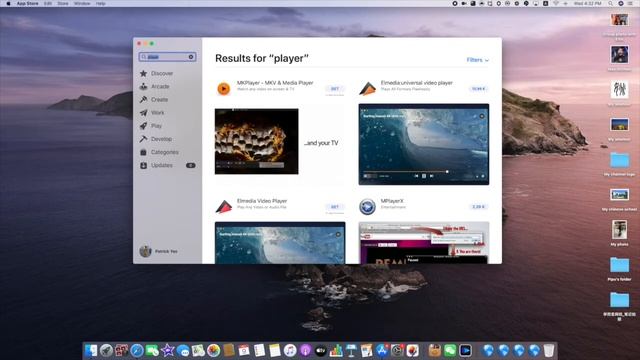Open Podcasts from the dock
The image size is (640, 360).
[x=305, y=350]
